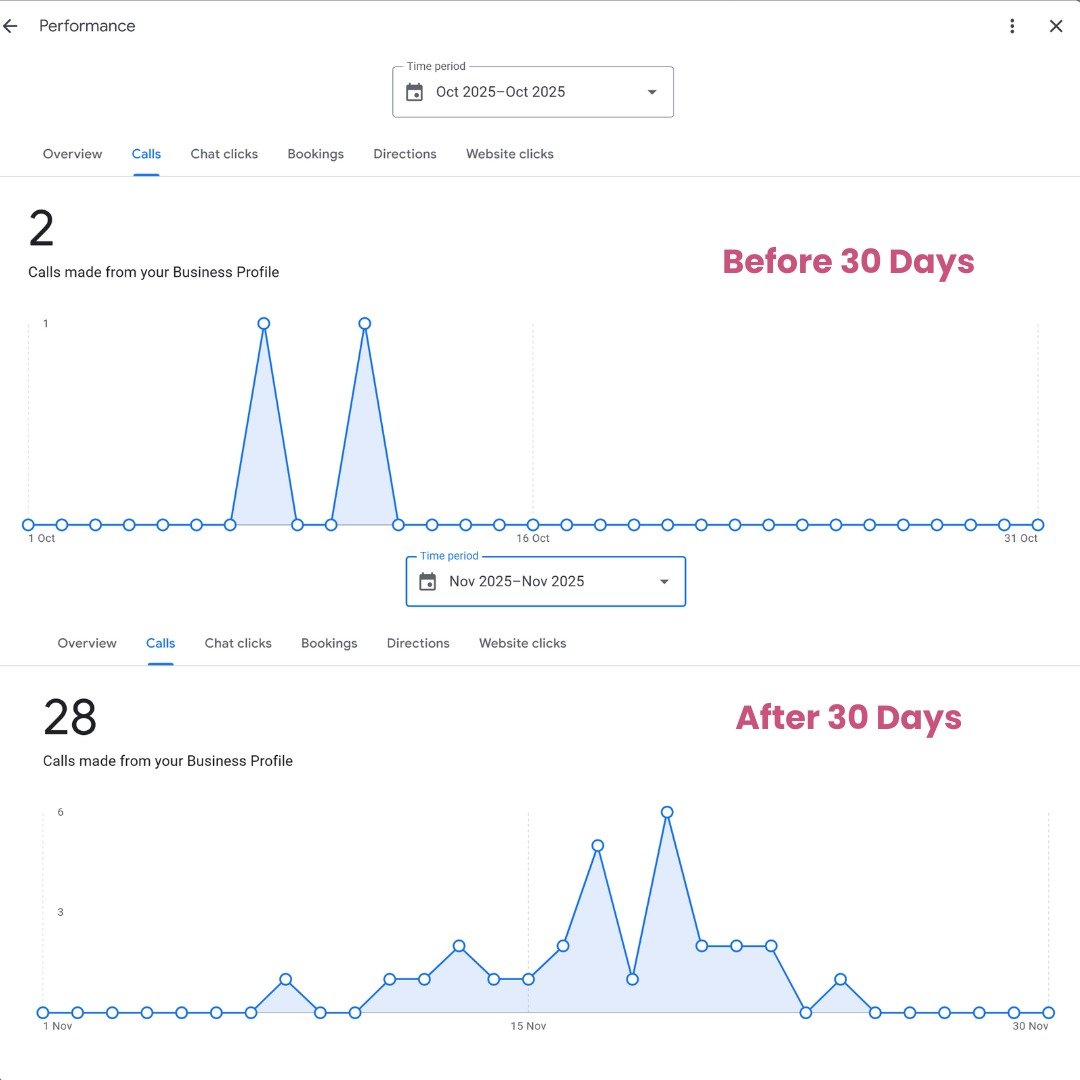
Task: Click the first October peak data point
Action: click(264, 323)
